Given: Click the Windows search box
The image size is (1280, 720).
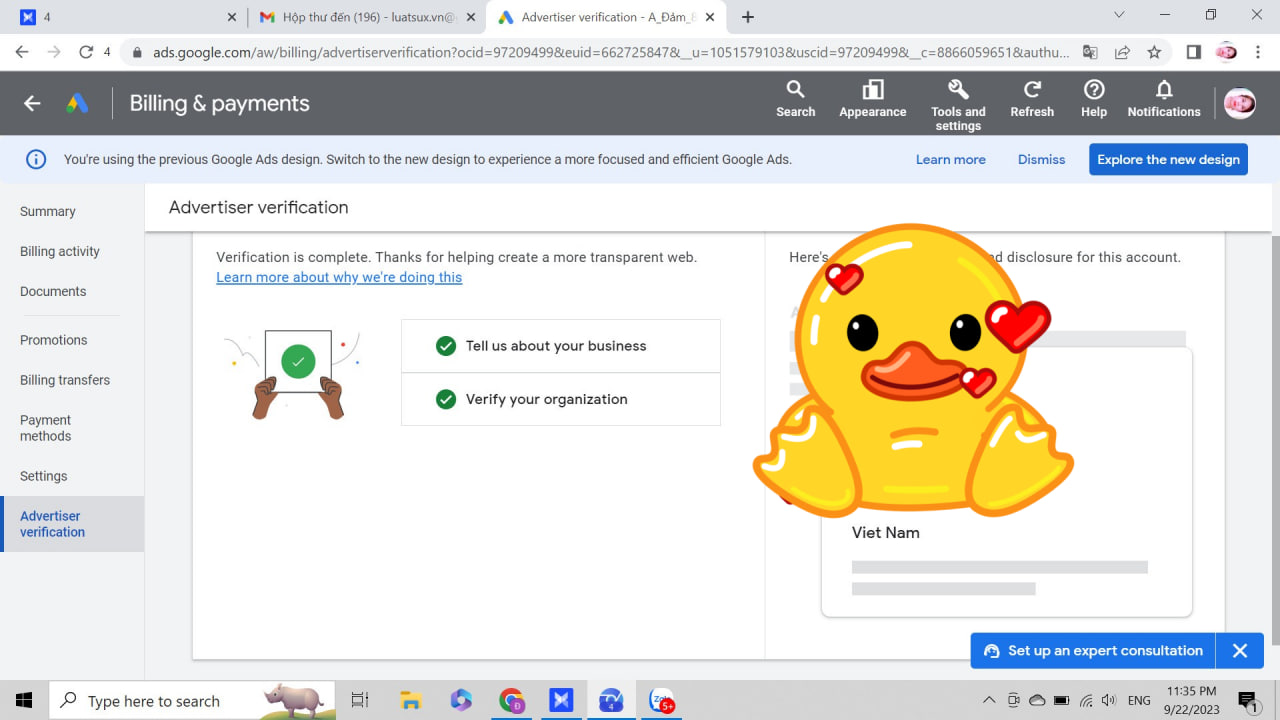Looking at the screenshot, I should (x=191, y=700).
